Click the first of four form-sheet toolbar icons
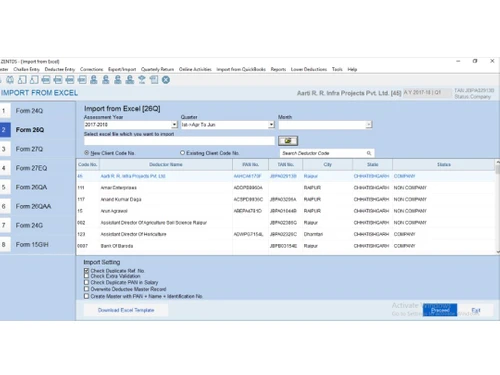This screenshot has height=375, width=500. 46,80
